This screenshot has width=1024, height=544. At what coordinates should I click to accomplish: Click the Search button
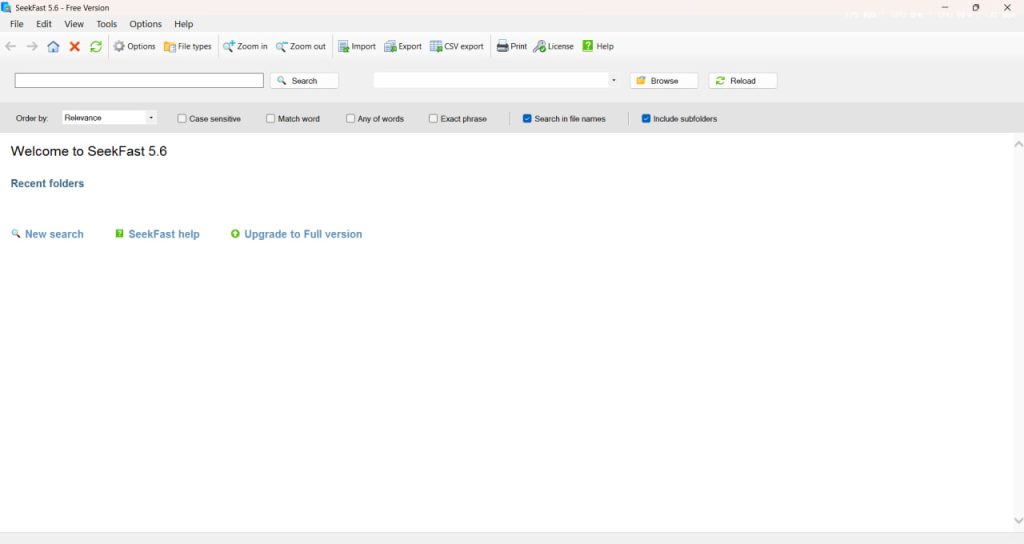[304, 80]
